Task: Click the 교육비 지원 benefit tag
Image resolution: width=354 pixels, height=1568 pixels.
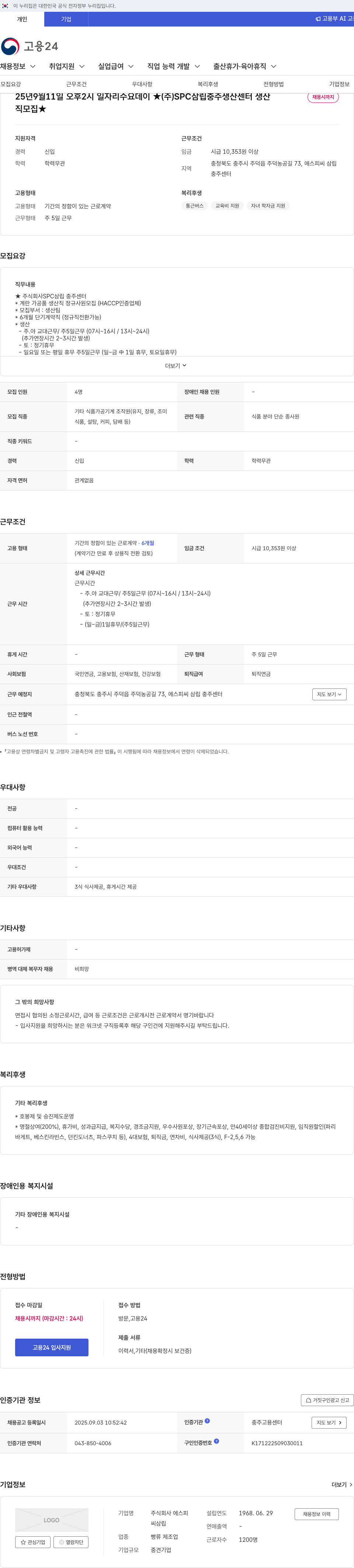Action: point(227,206)
